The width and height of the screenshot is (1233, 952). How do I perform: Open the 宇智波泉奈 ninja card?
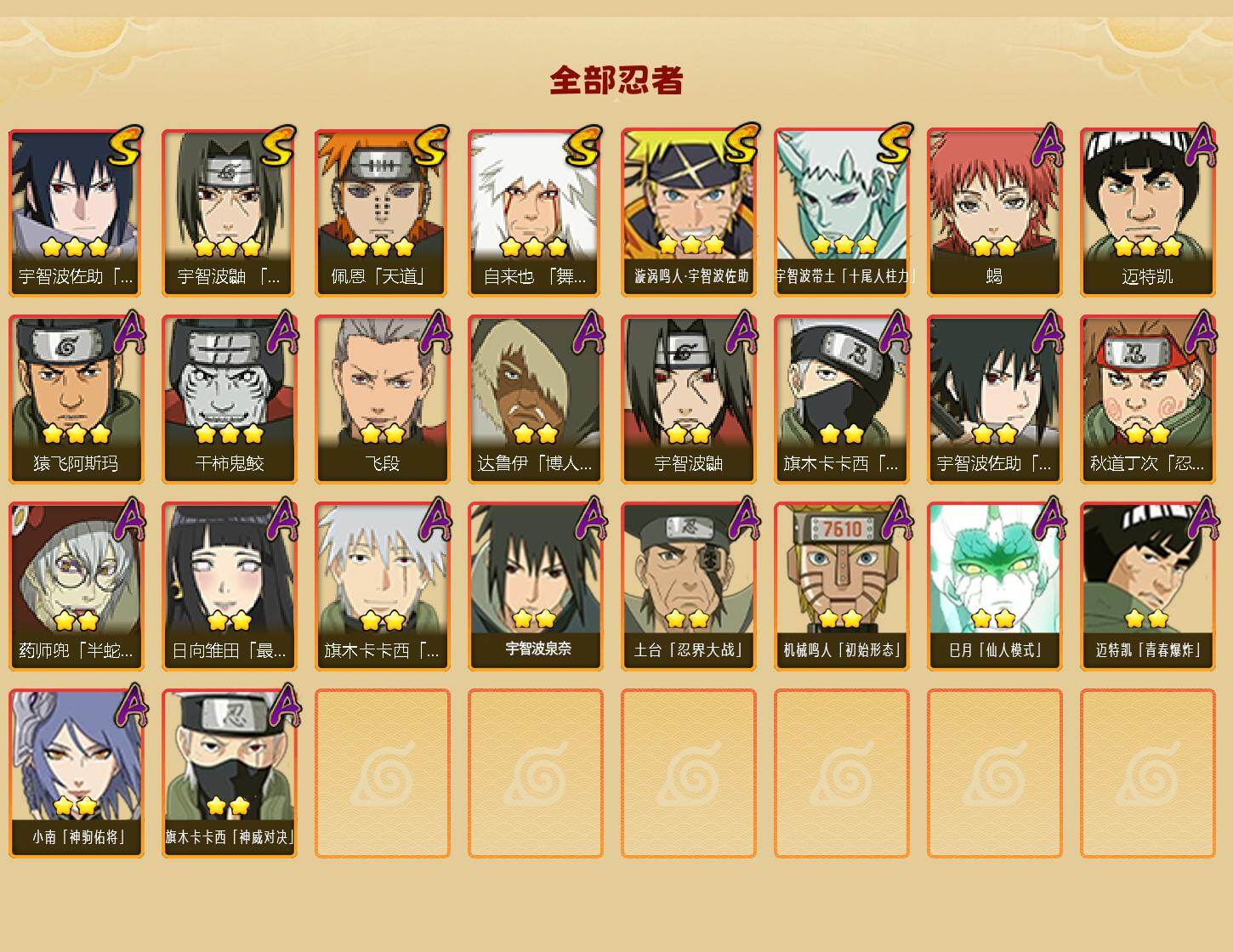click(x=535, y=586)
